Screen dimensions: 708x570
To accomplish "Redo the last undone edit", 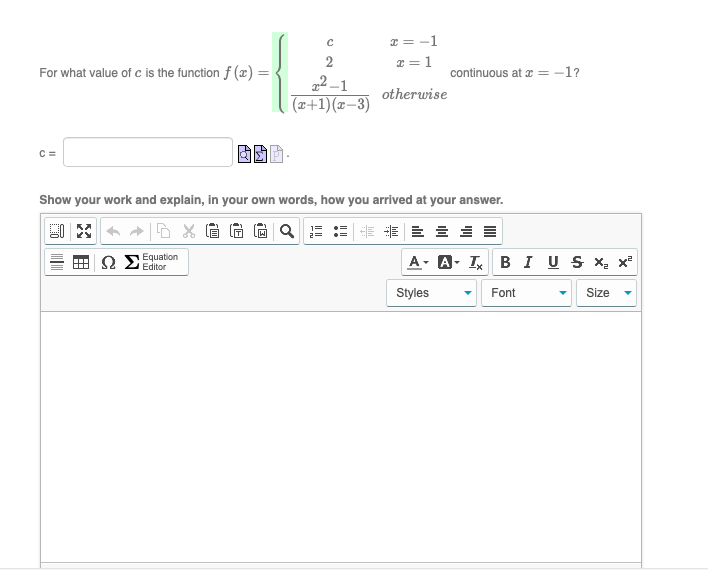I will click(136, 231).
